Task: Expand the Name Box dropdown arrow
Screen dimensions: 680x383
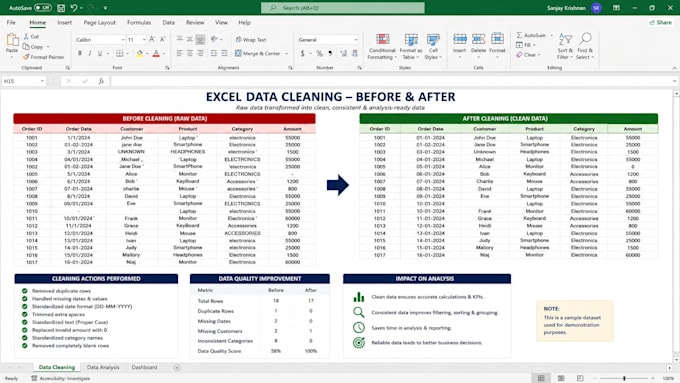Action: (42, 81)
